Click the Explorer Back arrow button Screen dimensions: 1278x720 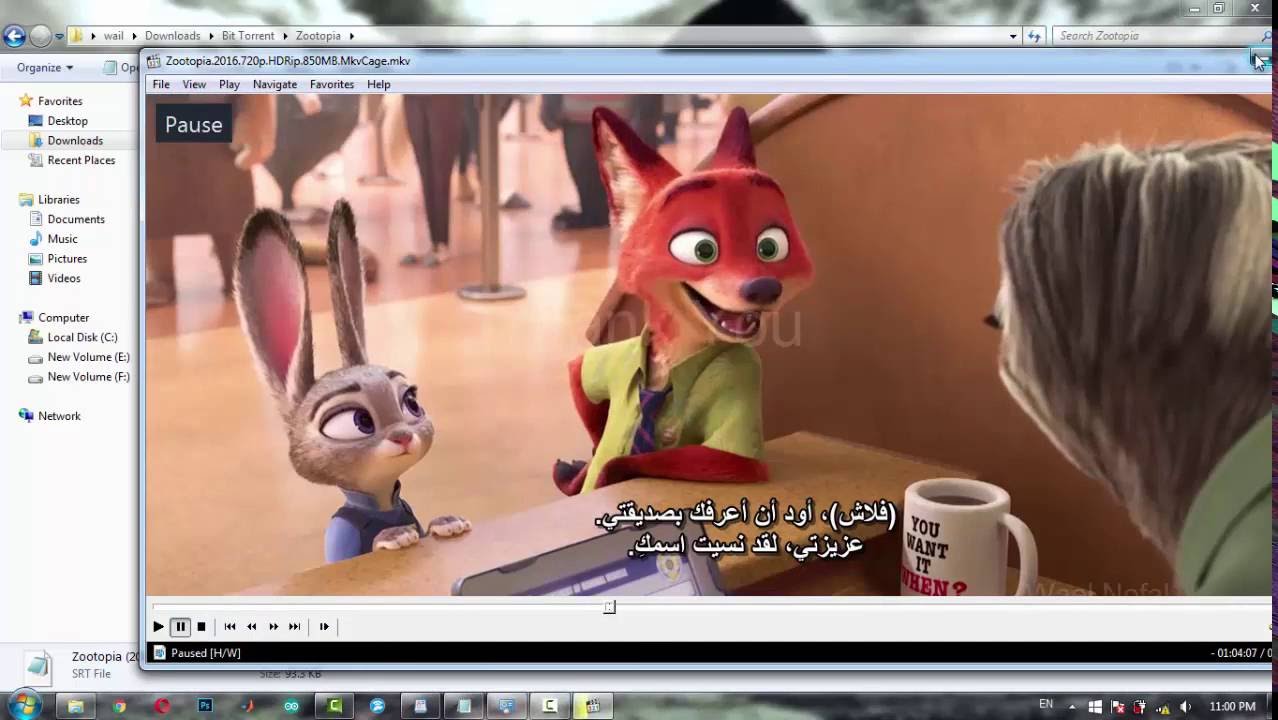coord(14,36)
